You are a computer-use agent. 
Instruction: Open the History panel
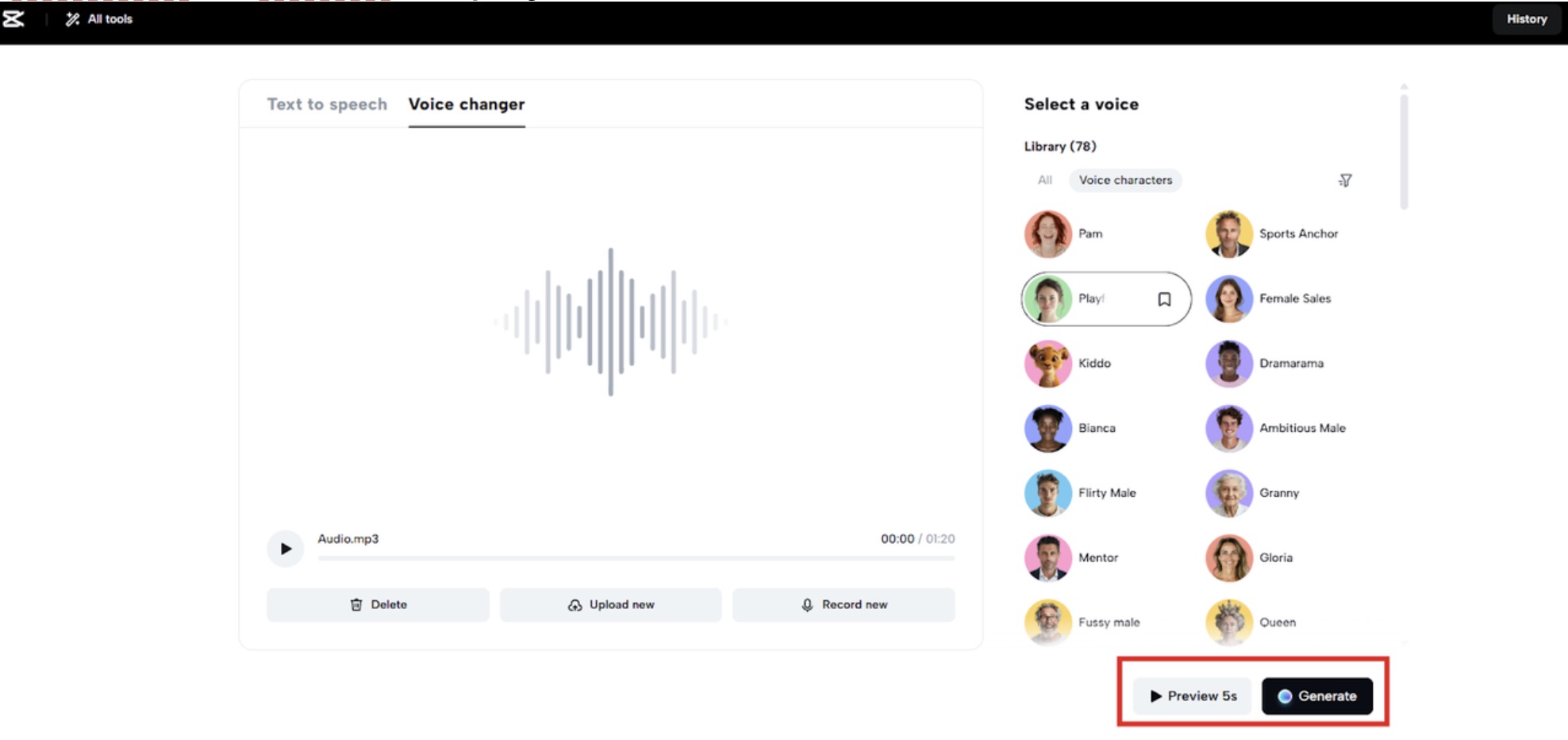(x=1526, y=19)
